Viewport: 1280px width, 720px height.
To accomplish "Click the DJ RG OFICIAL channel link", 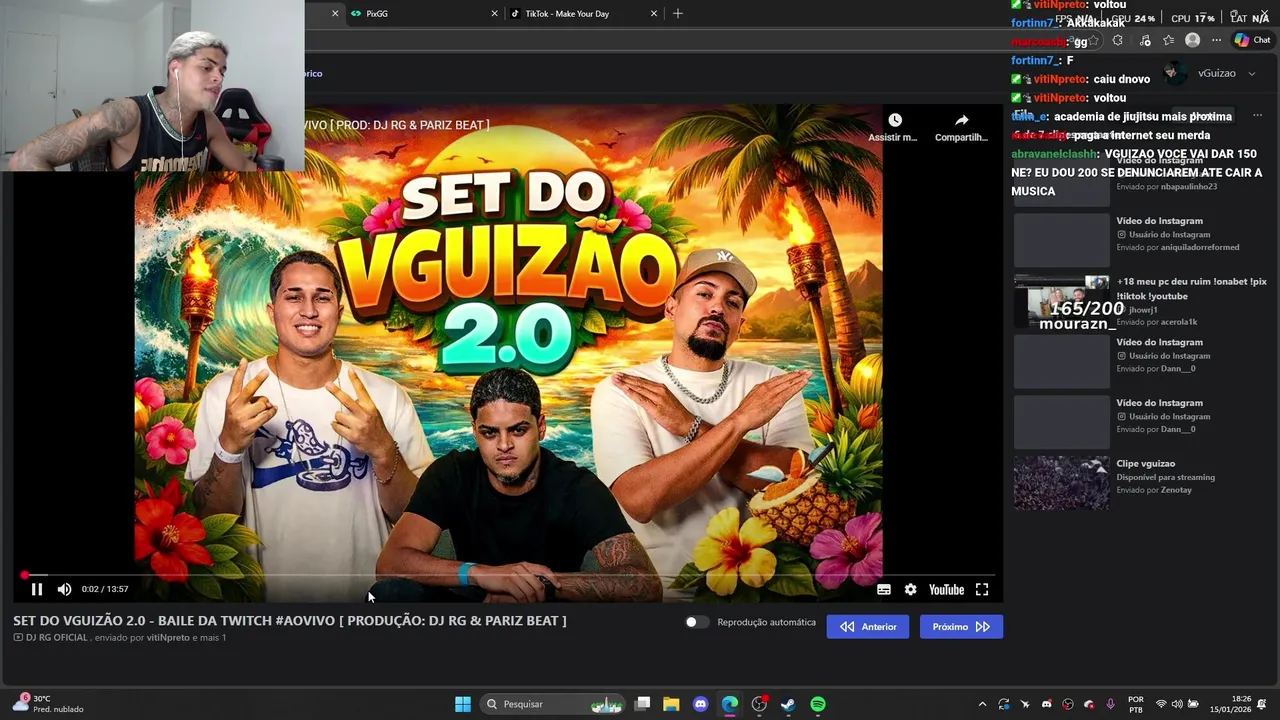I will [56, 638].
